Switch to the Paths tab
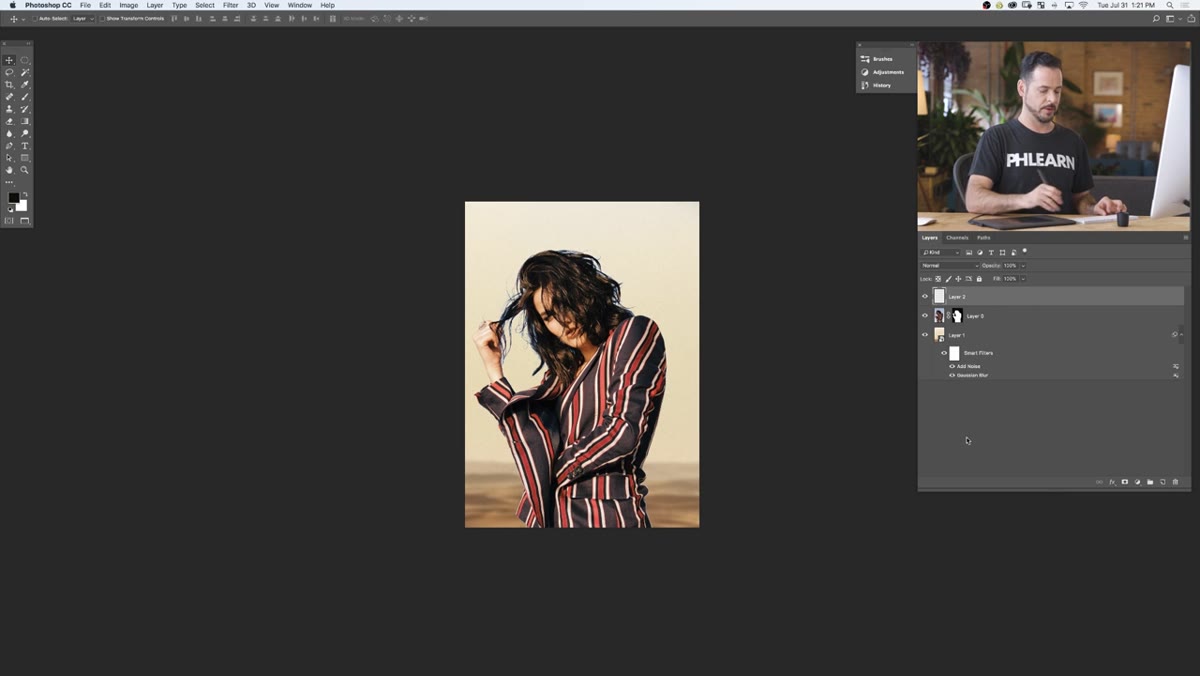Image resolution: width=1200 pixels, height=676 pixels. 984,238
